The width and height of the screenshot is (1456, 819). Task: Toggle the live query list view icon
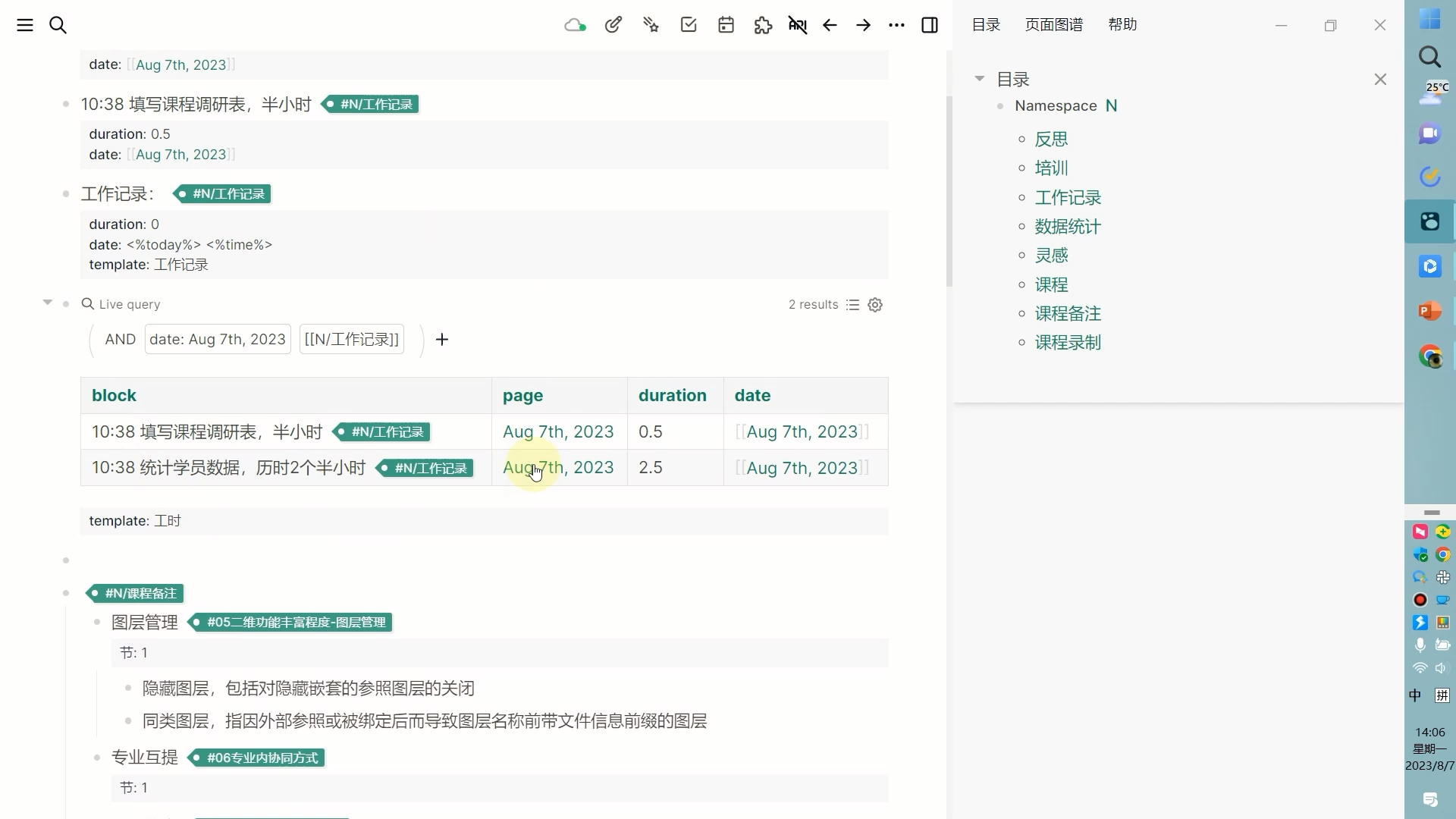click(853, 305)
